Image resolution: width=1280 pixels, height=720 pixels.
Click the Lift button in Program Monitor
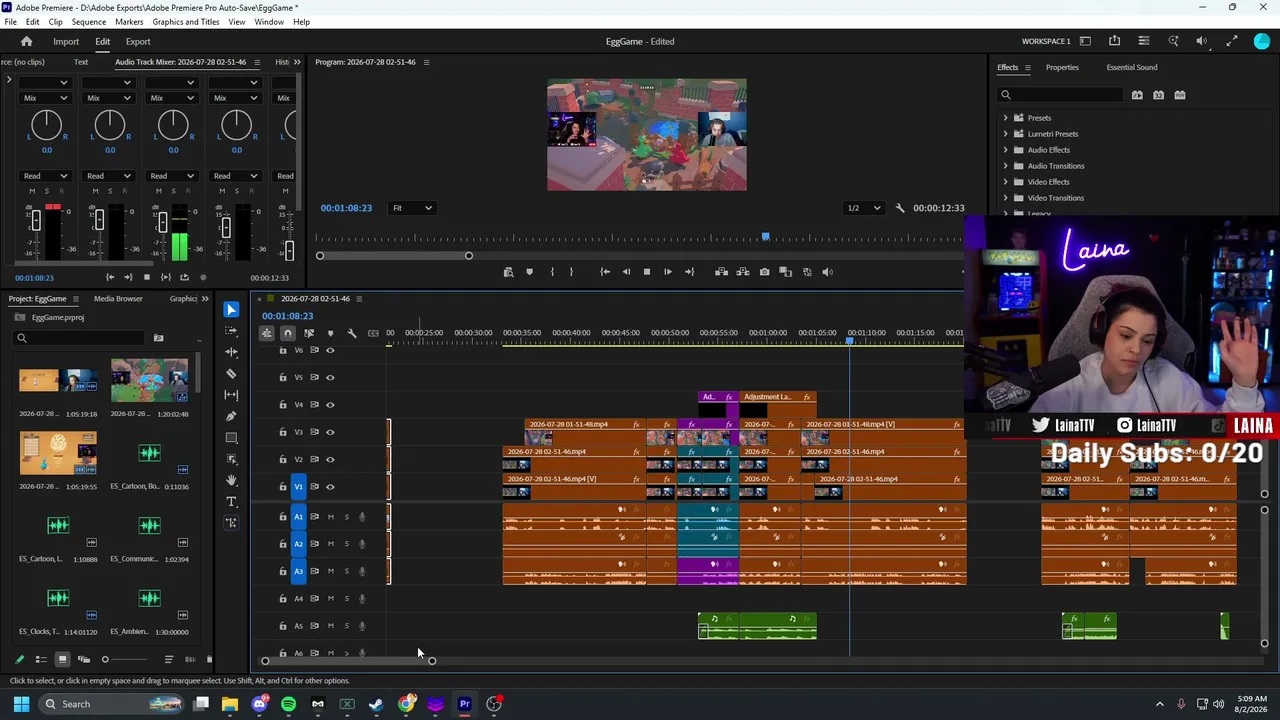coord(721,272)
